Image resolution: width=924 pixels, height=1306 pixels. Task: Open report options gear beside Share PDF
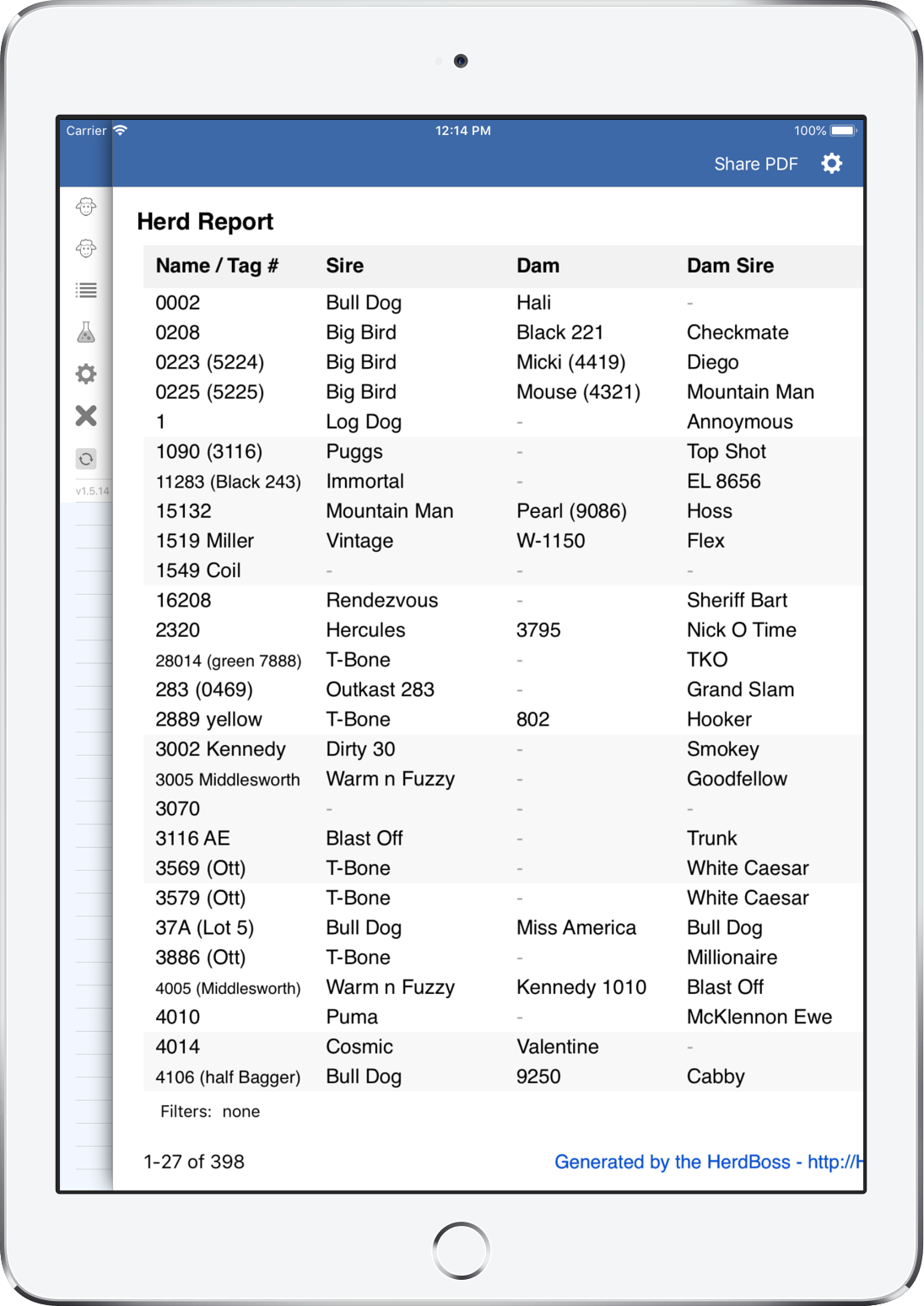tap(831, 164)
